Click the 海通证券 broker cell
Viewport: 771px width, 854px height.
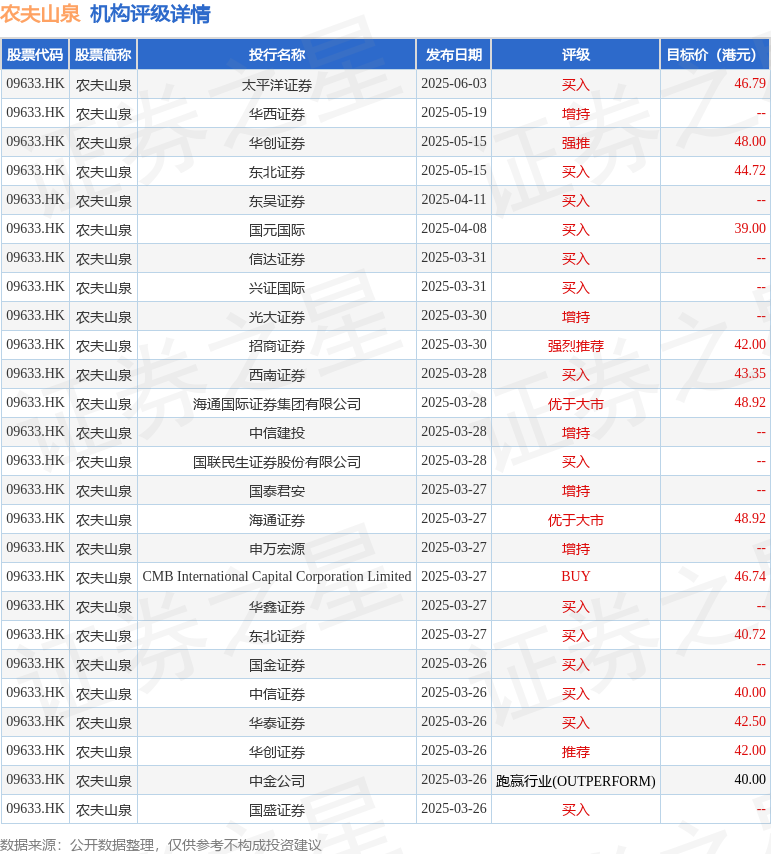coord(277,520)
